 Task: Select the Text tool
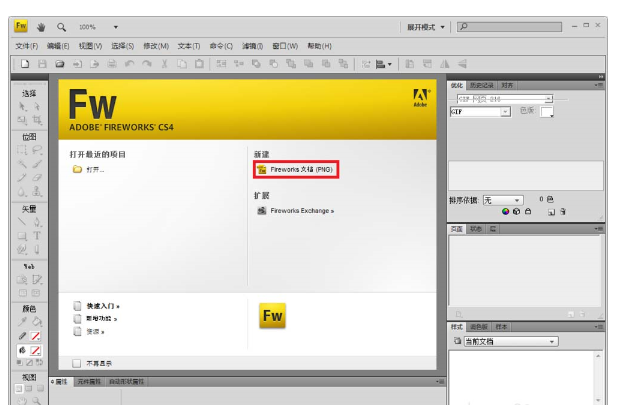tap(37, 236)
